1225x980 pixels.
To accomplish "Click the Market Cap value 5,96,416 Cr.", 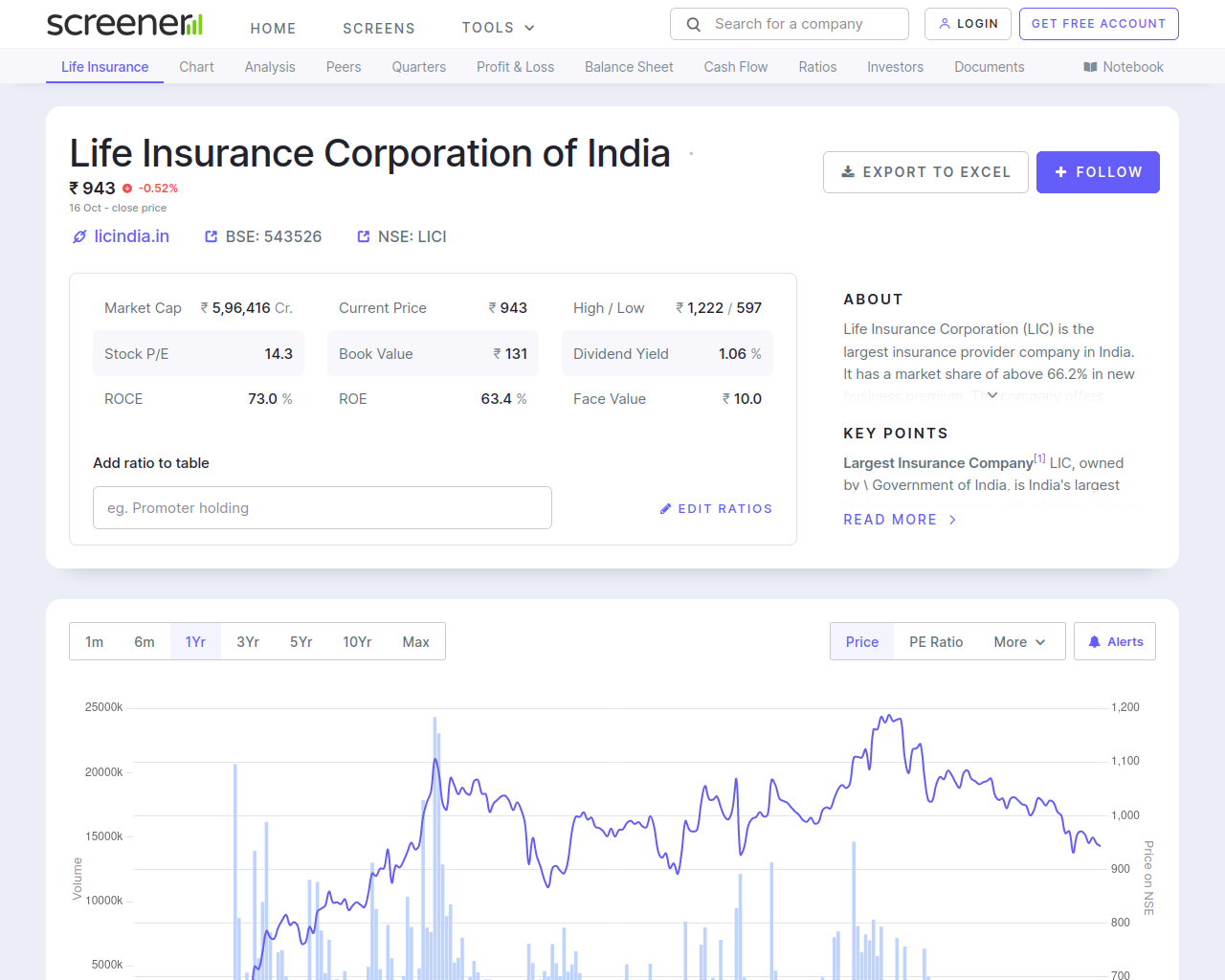I will pyautogui.click(x=246, y=308).
